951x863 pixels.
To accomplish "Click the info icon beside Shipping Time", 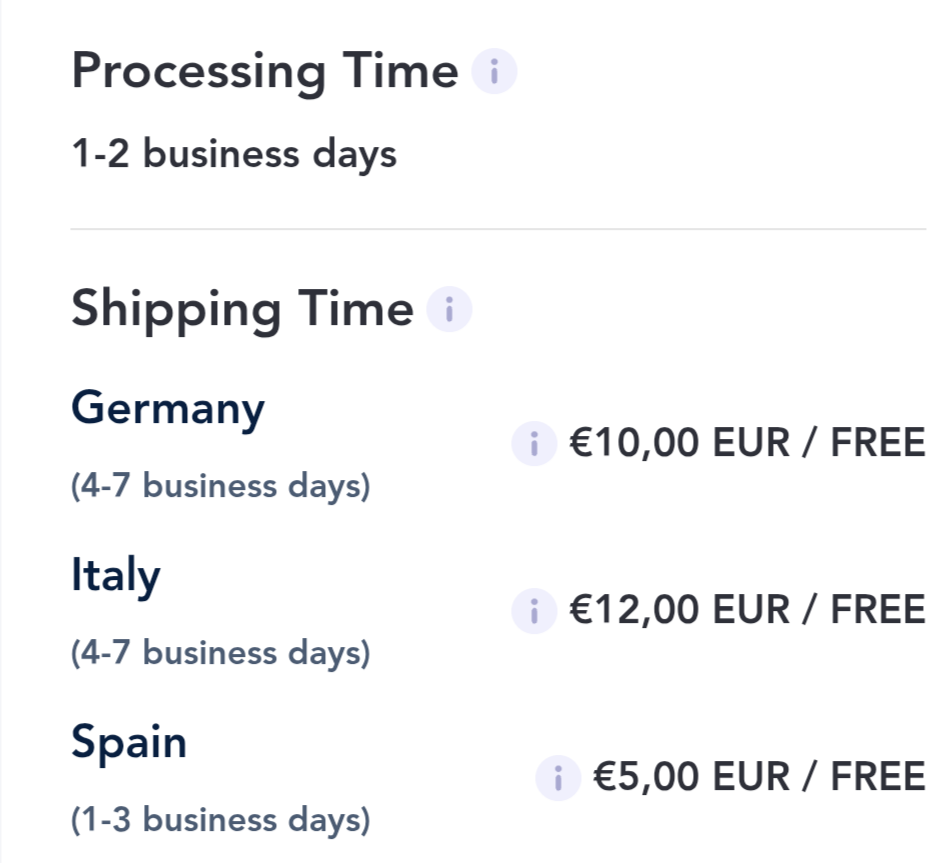I will (449, 309).
